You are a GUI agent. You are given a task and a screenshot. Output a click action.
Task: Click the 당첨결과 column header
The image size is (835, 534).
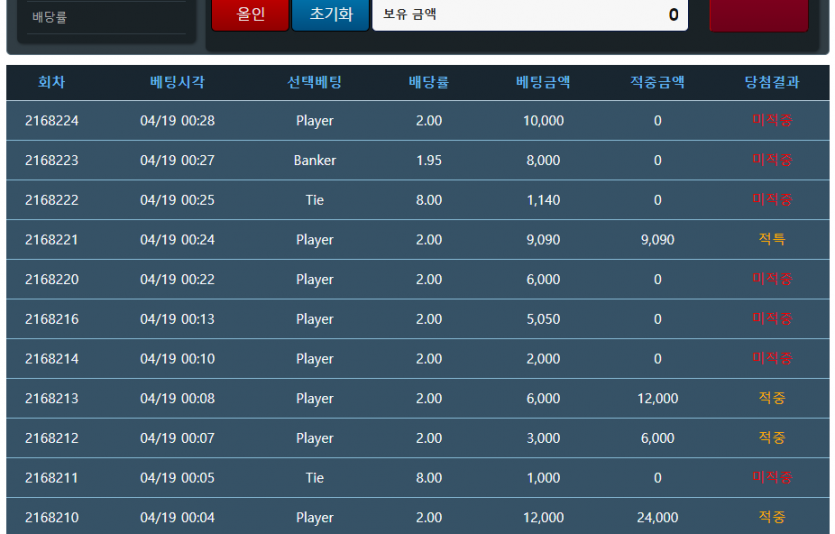coord(772,83)
